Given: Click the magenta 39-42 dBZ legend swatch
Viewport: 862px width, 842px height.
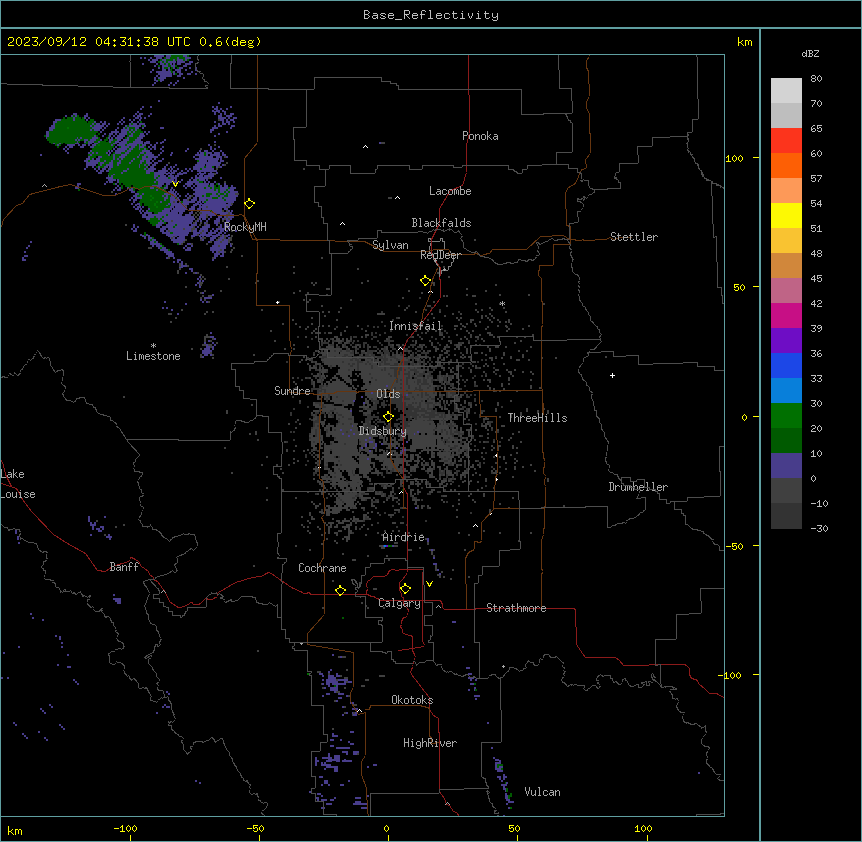Looking at the screenshot, I should tap(786, 315).
